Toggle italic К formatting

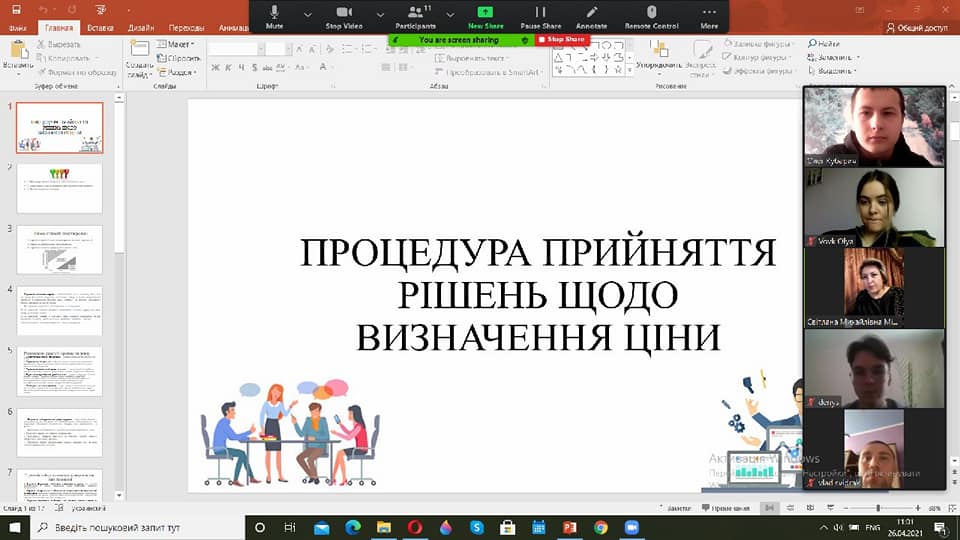click(228, 68)
